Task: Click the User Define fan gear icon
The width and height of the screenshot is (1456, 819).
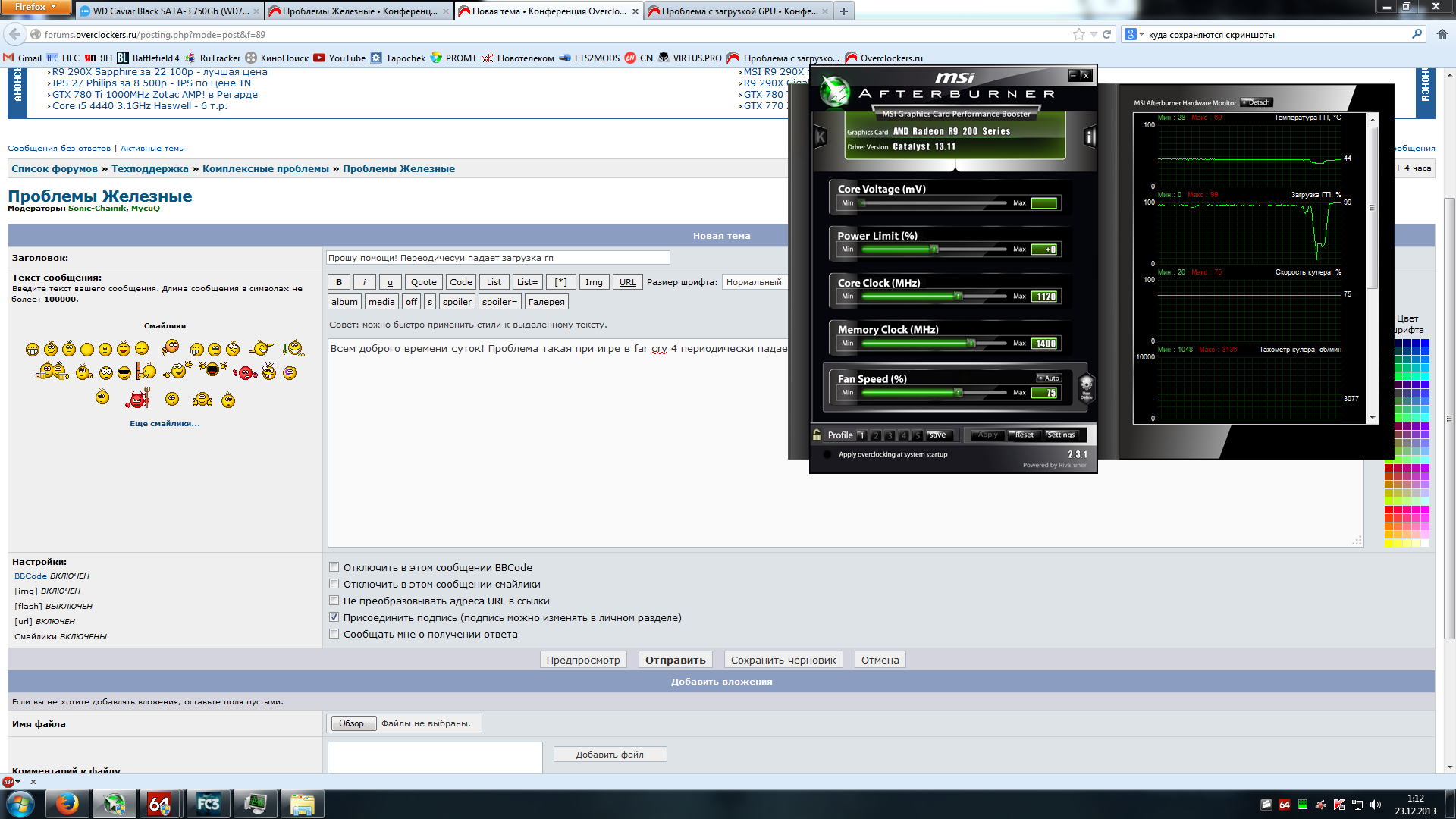Action: pos(1086,385)
